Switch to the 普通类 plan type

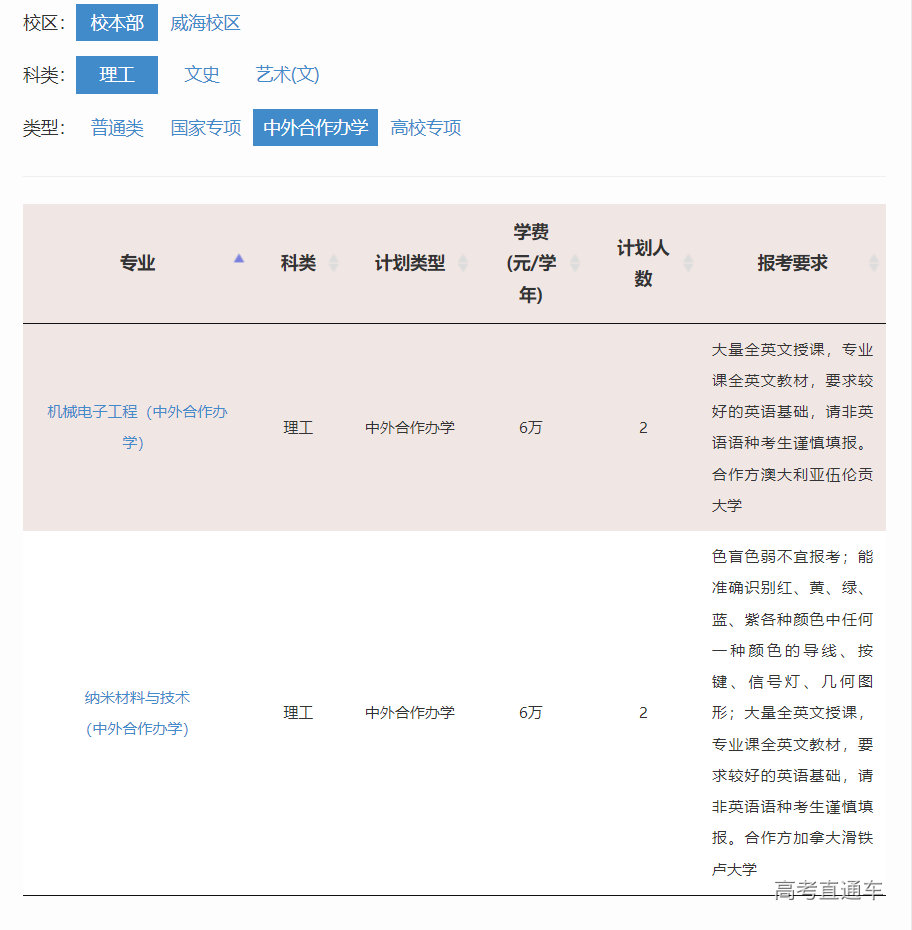(x=116, y=127)
